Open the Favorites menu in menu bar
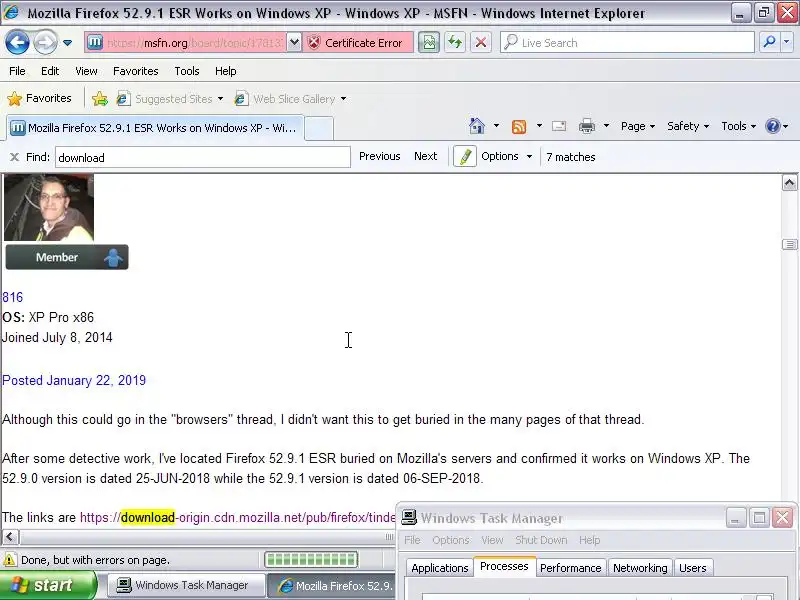This screenshot has height=600, width=800. point(136,71)
